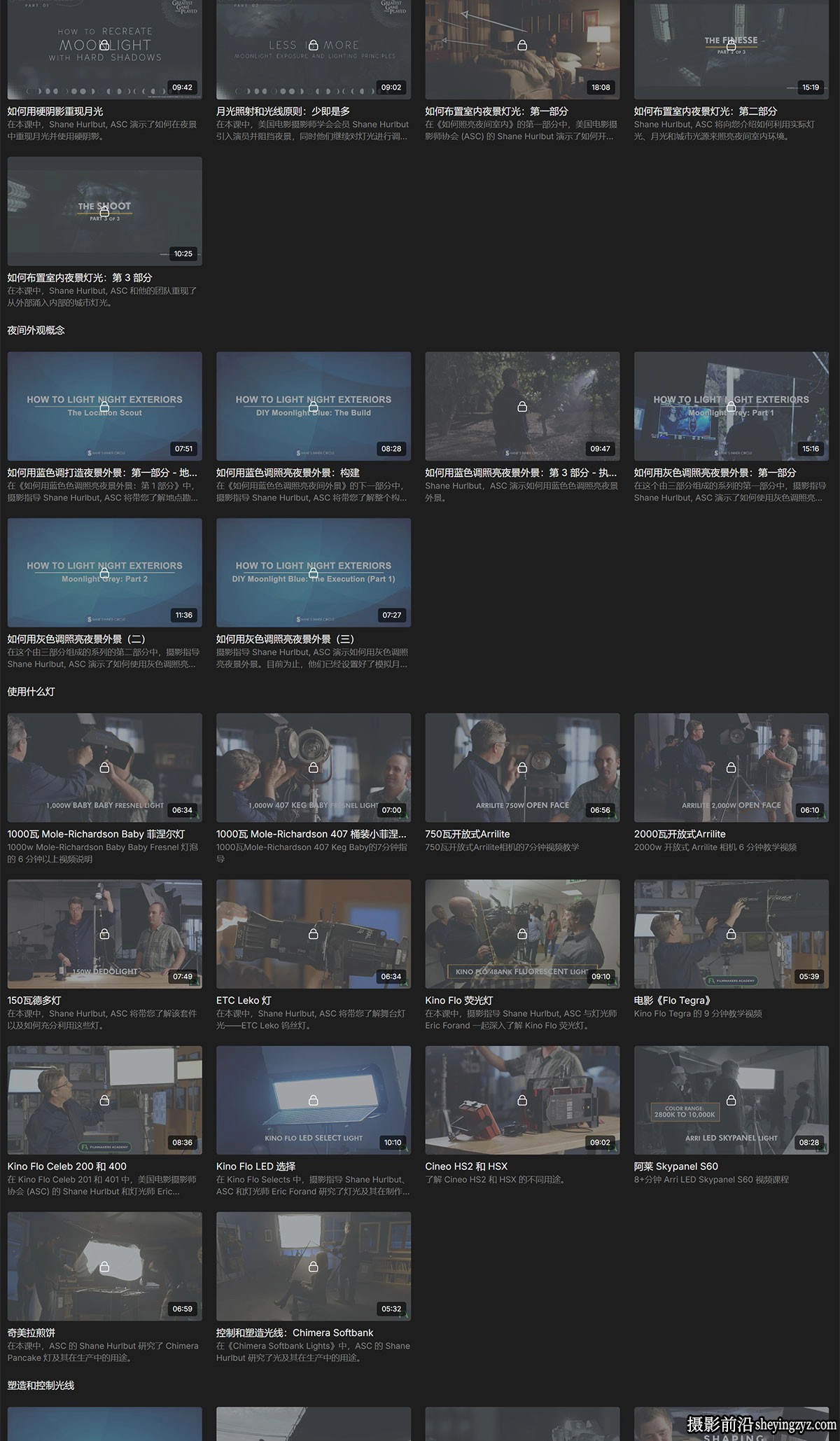This screenshot has height=1441, width=840.
Task: Click lock icon on Cineo HS2 and HSX video
Action: [522, 1100]
